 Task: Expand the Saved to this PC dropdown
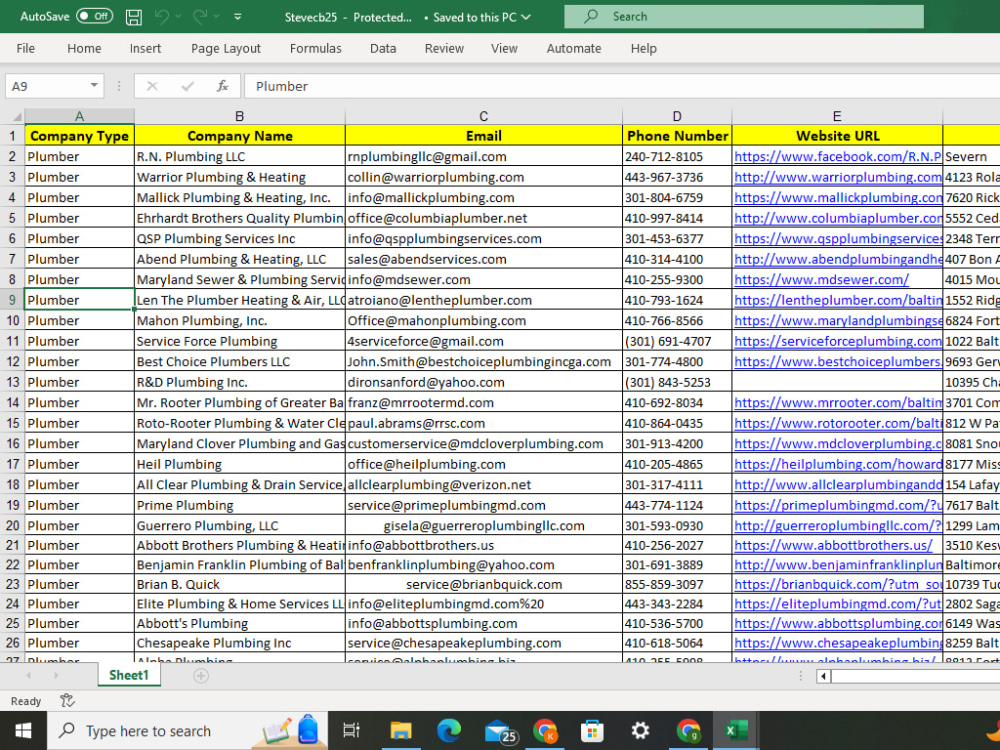526,17
